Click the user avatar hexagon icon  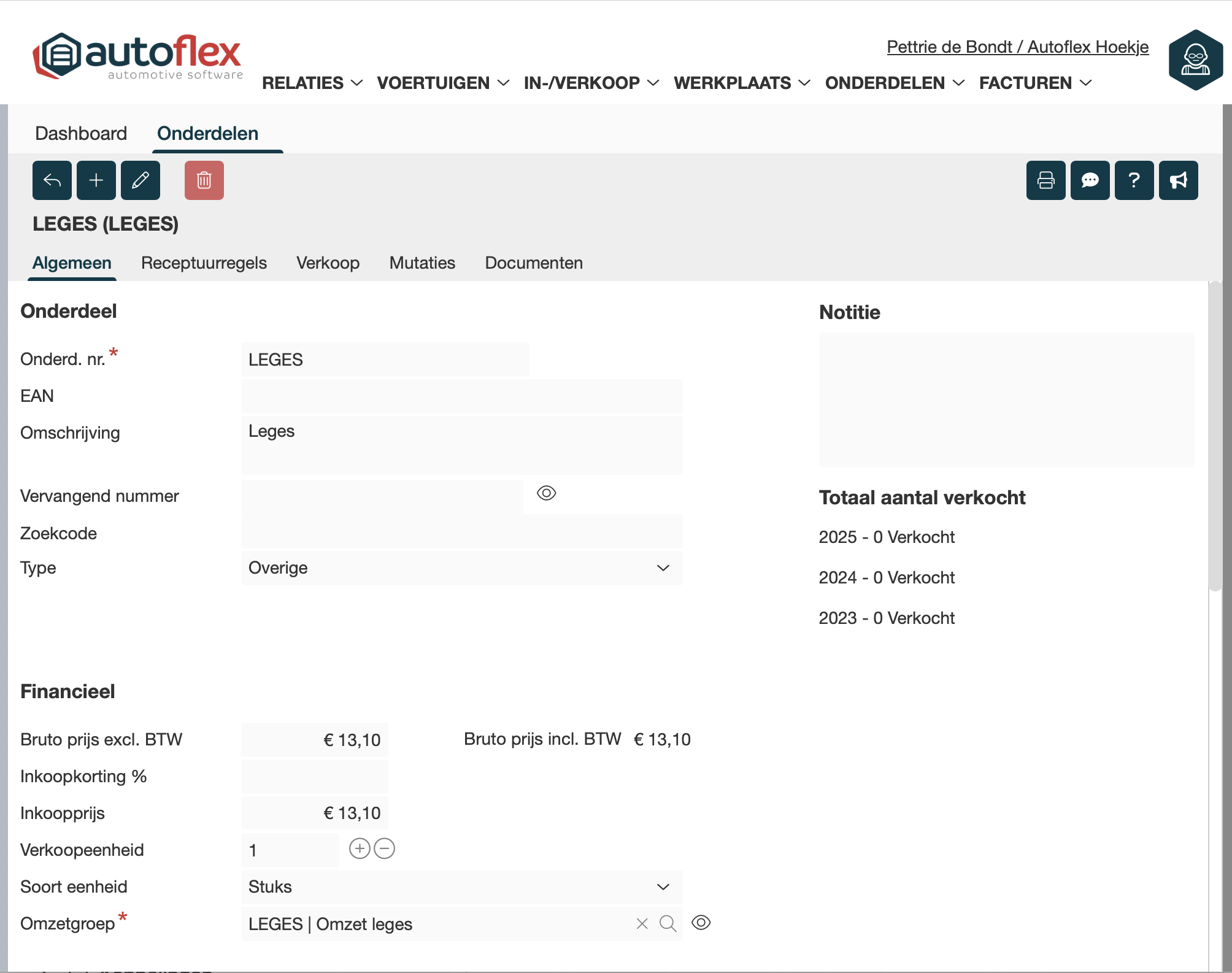(1196, 60)
